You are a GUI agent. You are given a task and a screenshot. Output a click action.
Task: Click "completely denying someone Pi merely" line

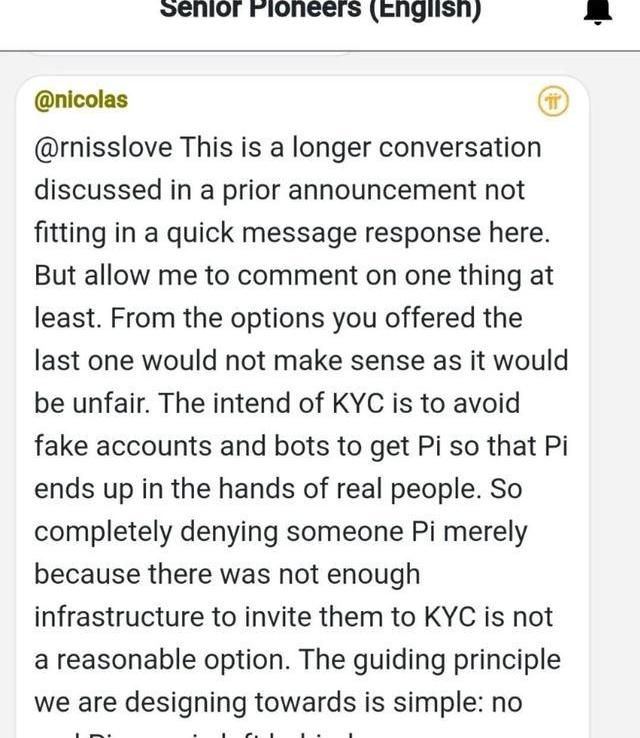pyautogui.click(x=280, y=532)
